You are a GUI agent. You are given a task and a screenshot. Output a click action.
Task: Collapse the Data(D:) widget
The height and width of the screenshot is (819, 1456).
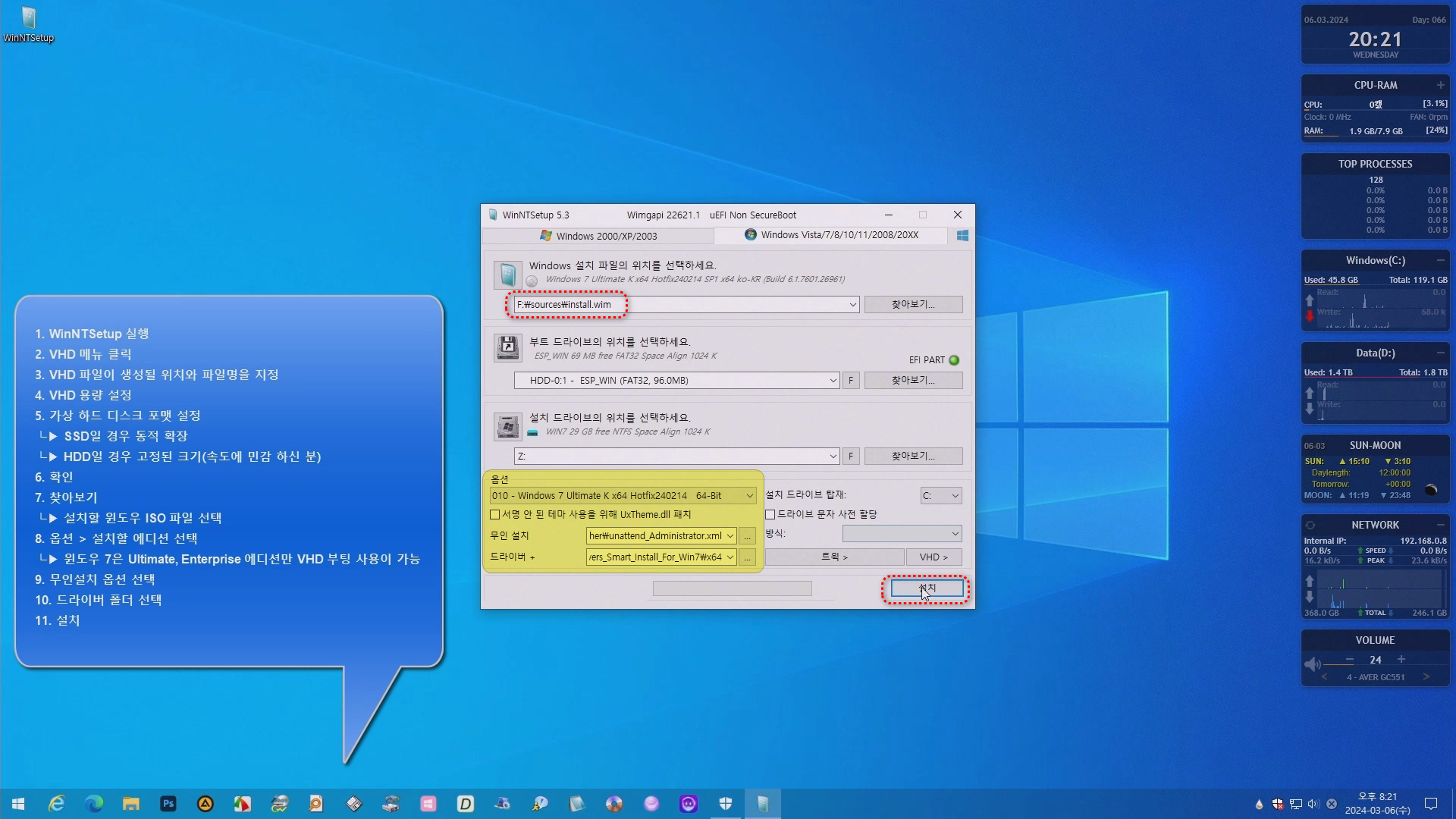[1441, 353]
